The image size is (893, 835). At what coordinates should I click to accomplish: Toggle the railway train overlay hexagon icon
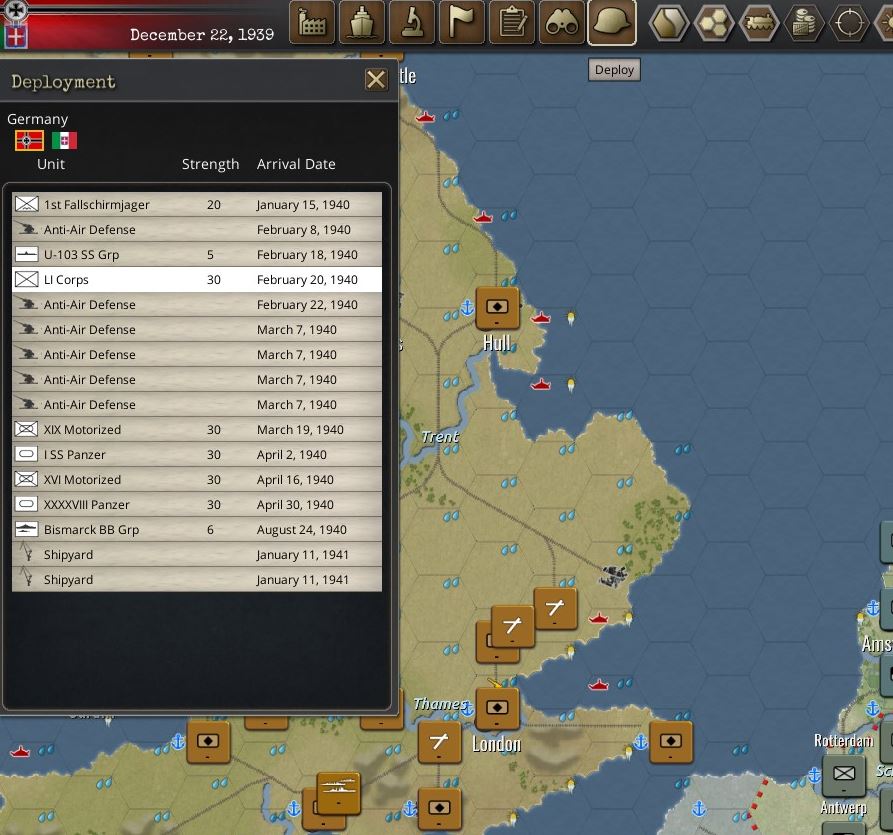[759, 23]
